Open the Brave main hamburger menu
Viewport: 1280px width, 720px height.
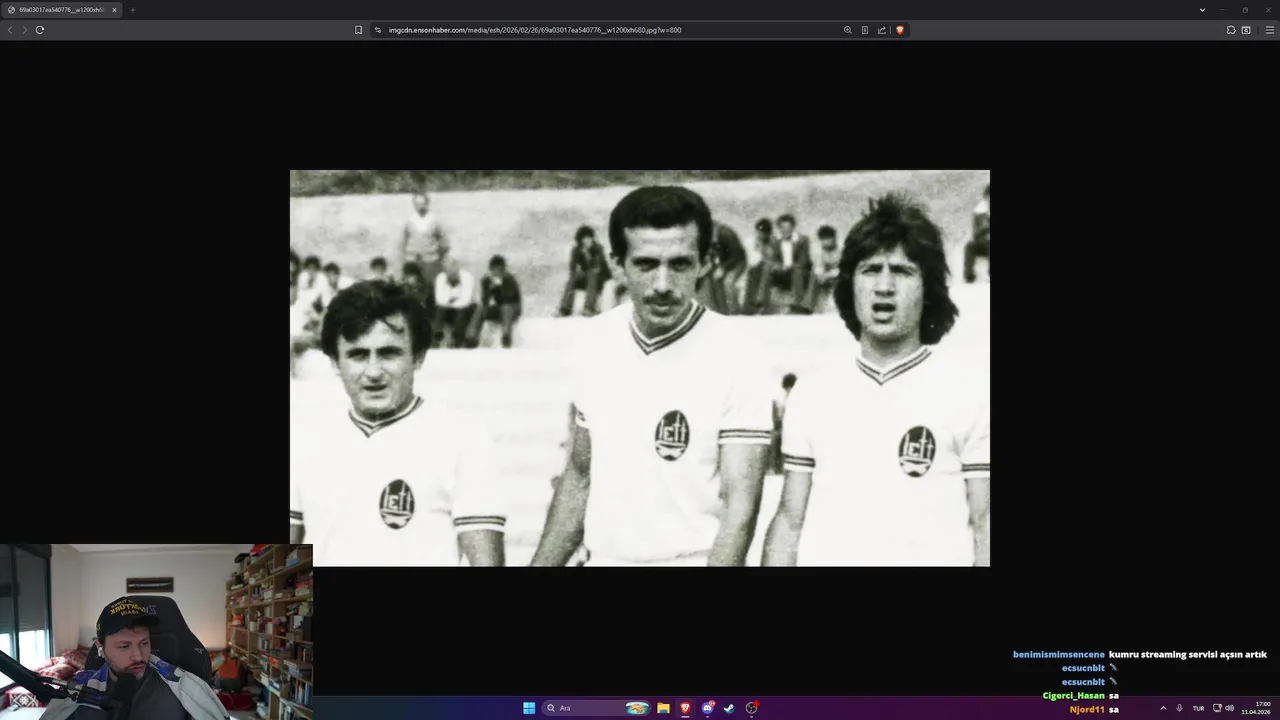(x=1270, y=30)
